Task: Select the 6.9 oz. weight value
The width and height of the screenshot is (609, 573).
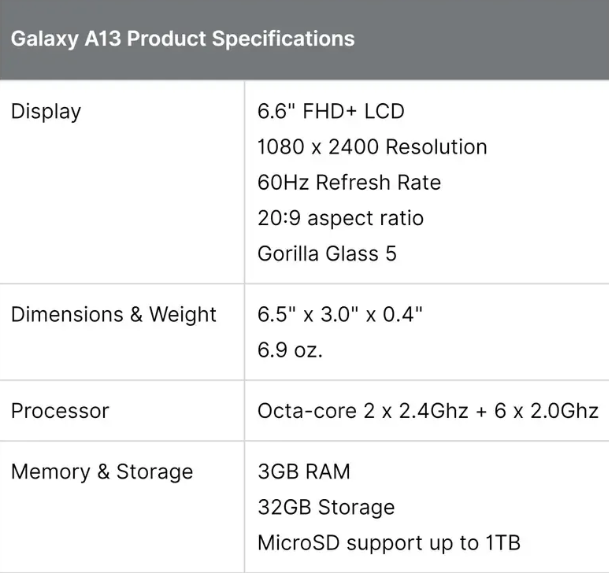Action: 290,350
